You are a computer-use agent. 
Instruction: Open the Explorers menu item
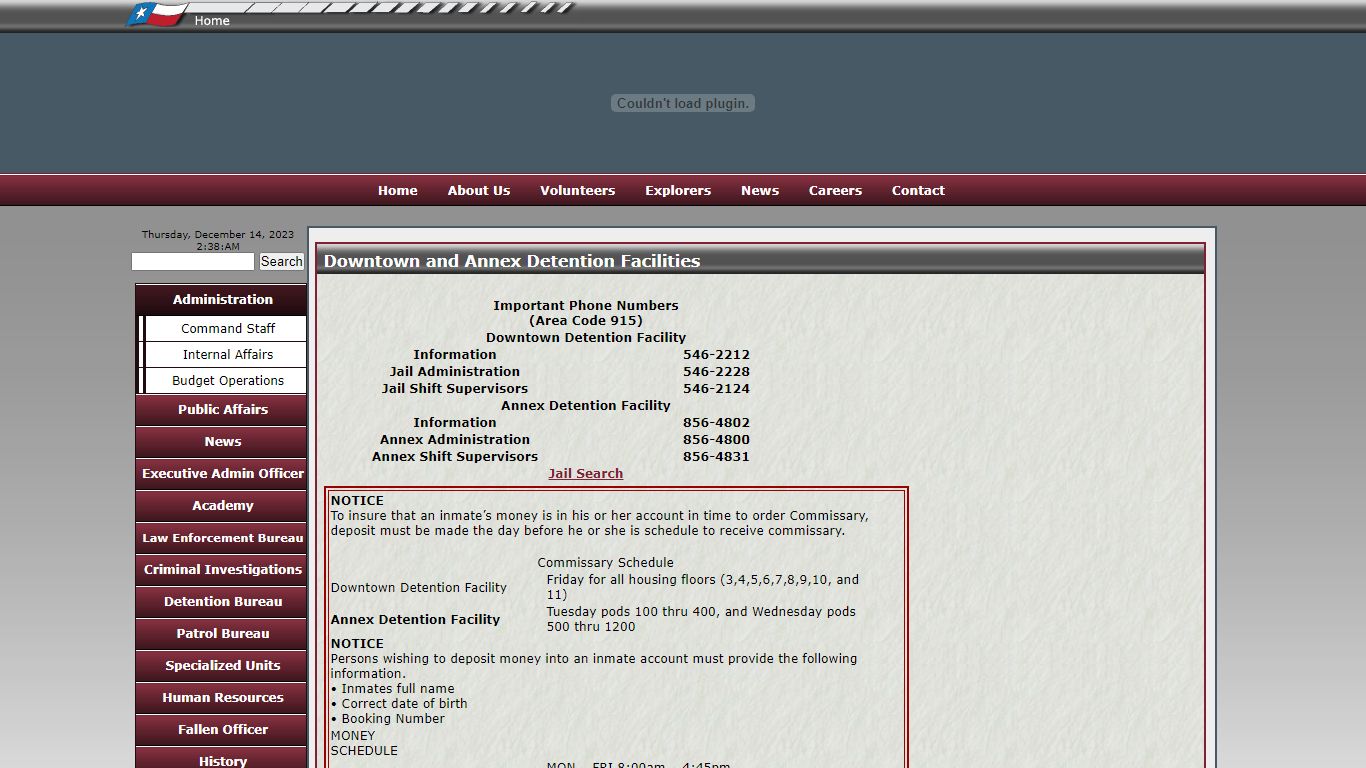[677, 191]
